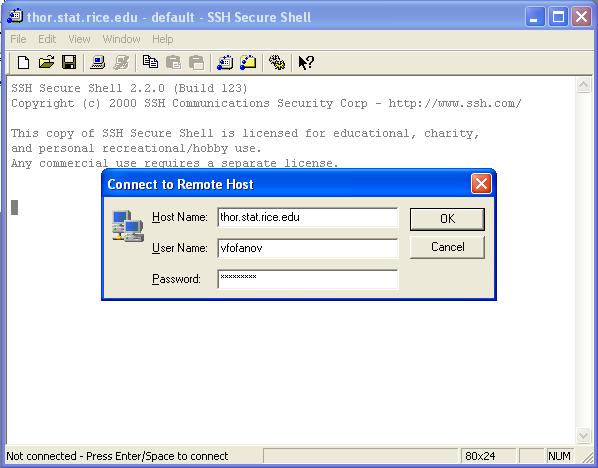Viewport: 598px width, 468px height.
Task: Open the Window menu
Action: pyautogui.click(x=121, y=39)
